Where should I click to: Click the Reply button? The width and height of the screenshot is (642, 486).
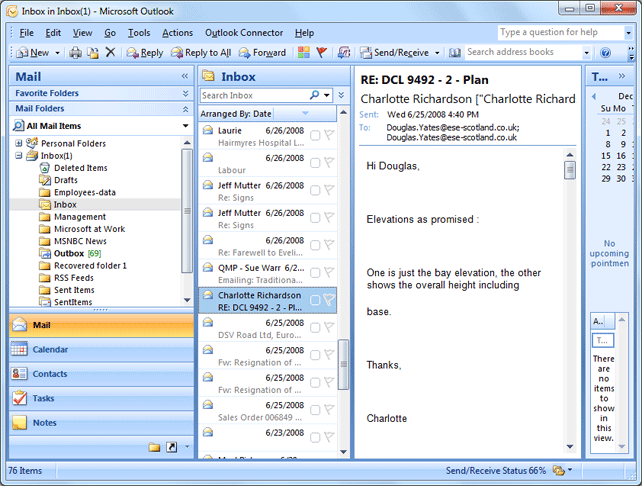145,52
